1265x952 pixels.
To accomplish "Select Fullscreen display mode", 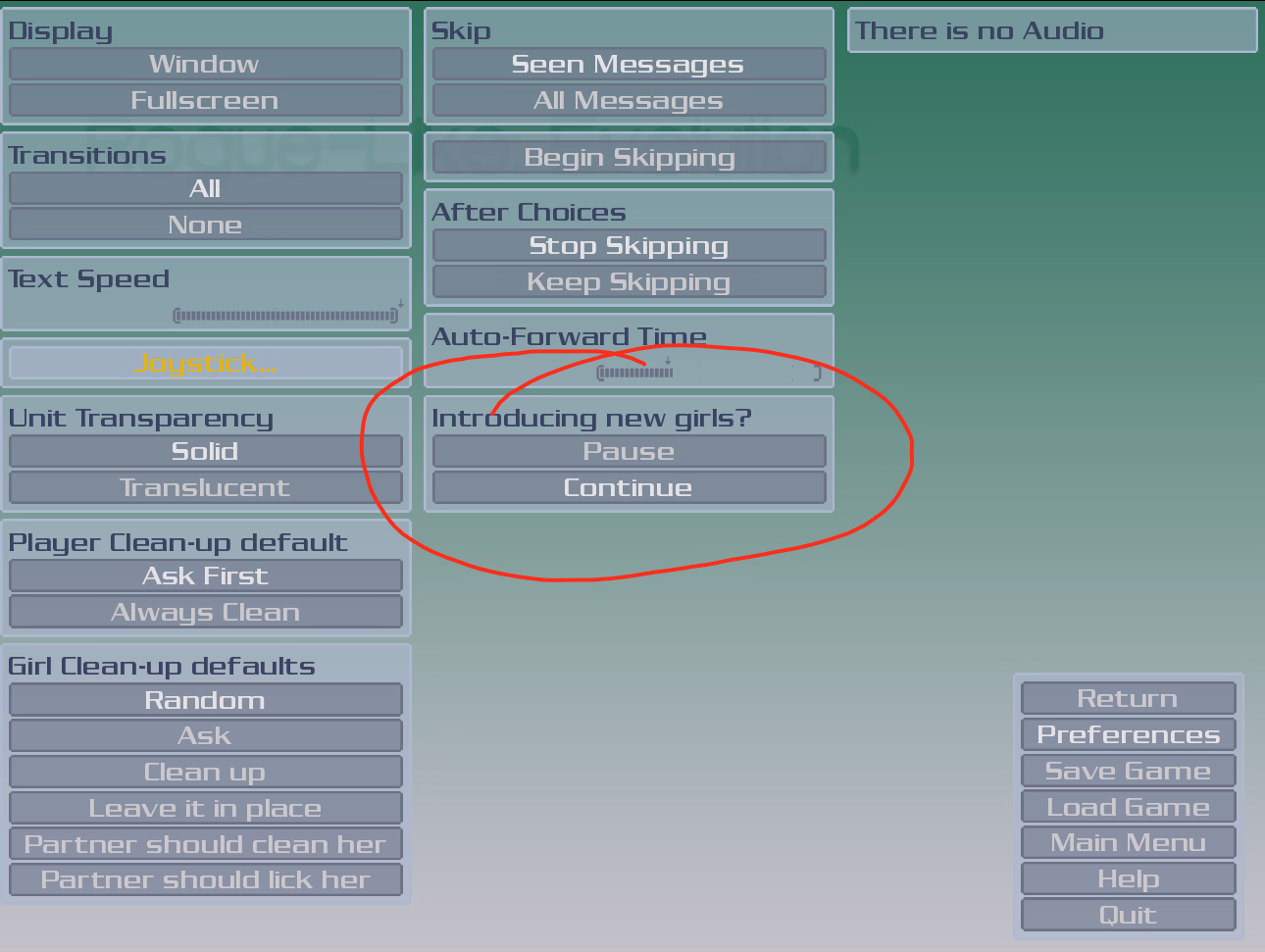I will click(x=205, y=100).
